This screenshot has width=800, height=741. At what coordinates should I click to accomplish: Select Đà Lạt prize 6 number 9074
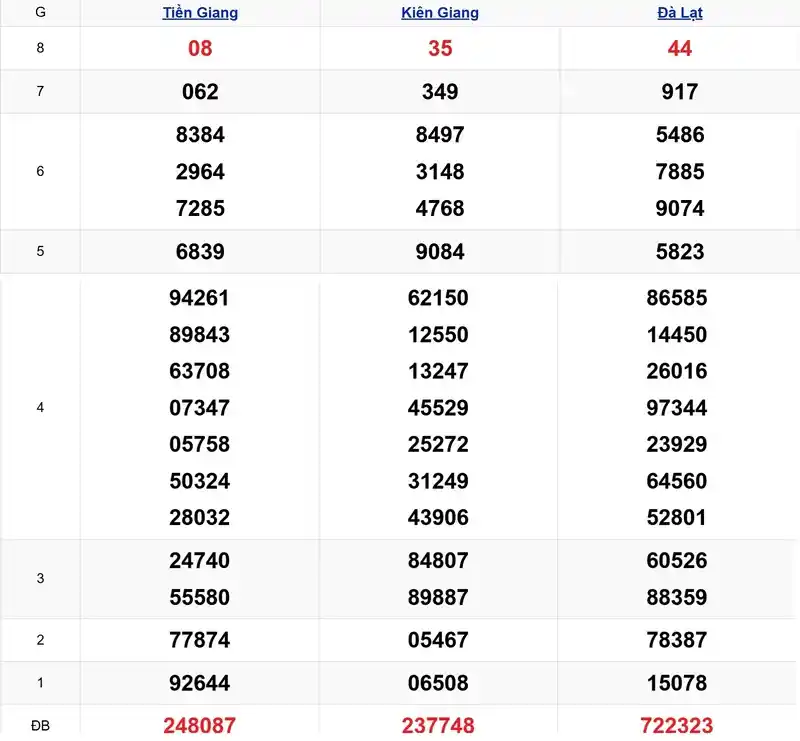(680, 208)
